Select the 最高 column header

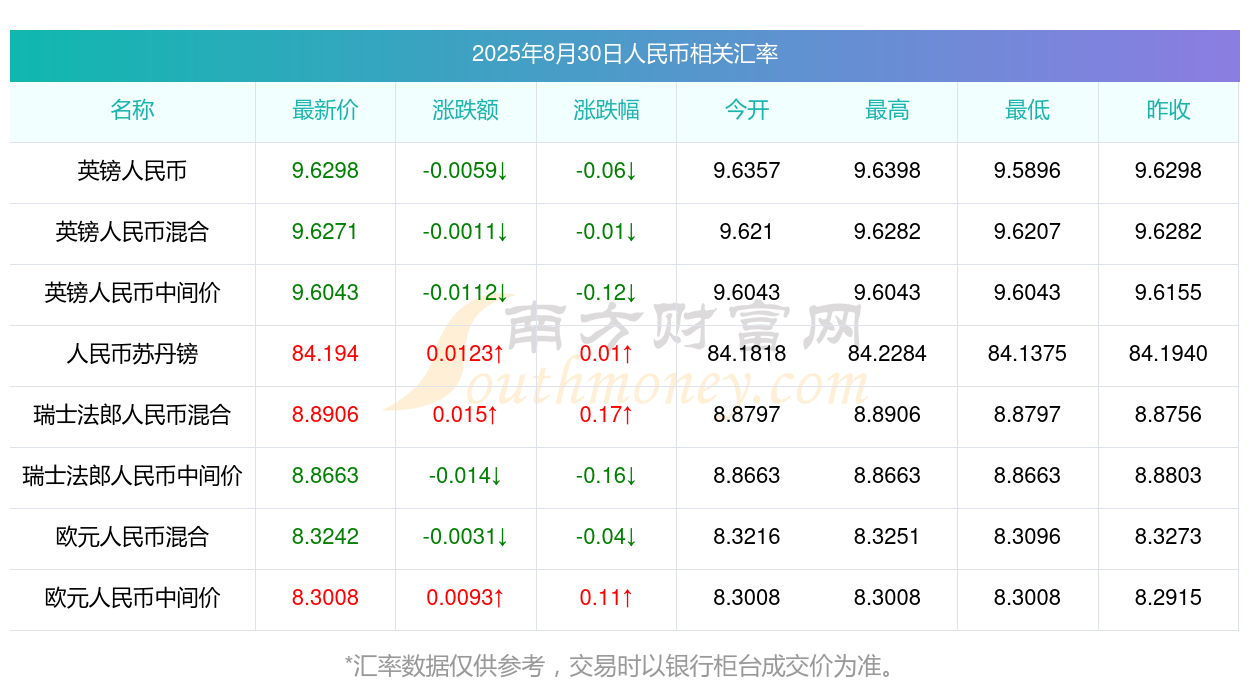(x=887, y=110)
